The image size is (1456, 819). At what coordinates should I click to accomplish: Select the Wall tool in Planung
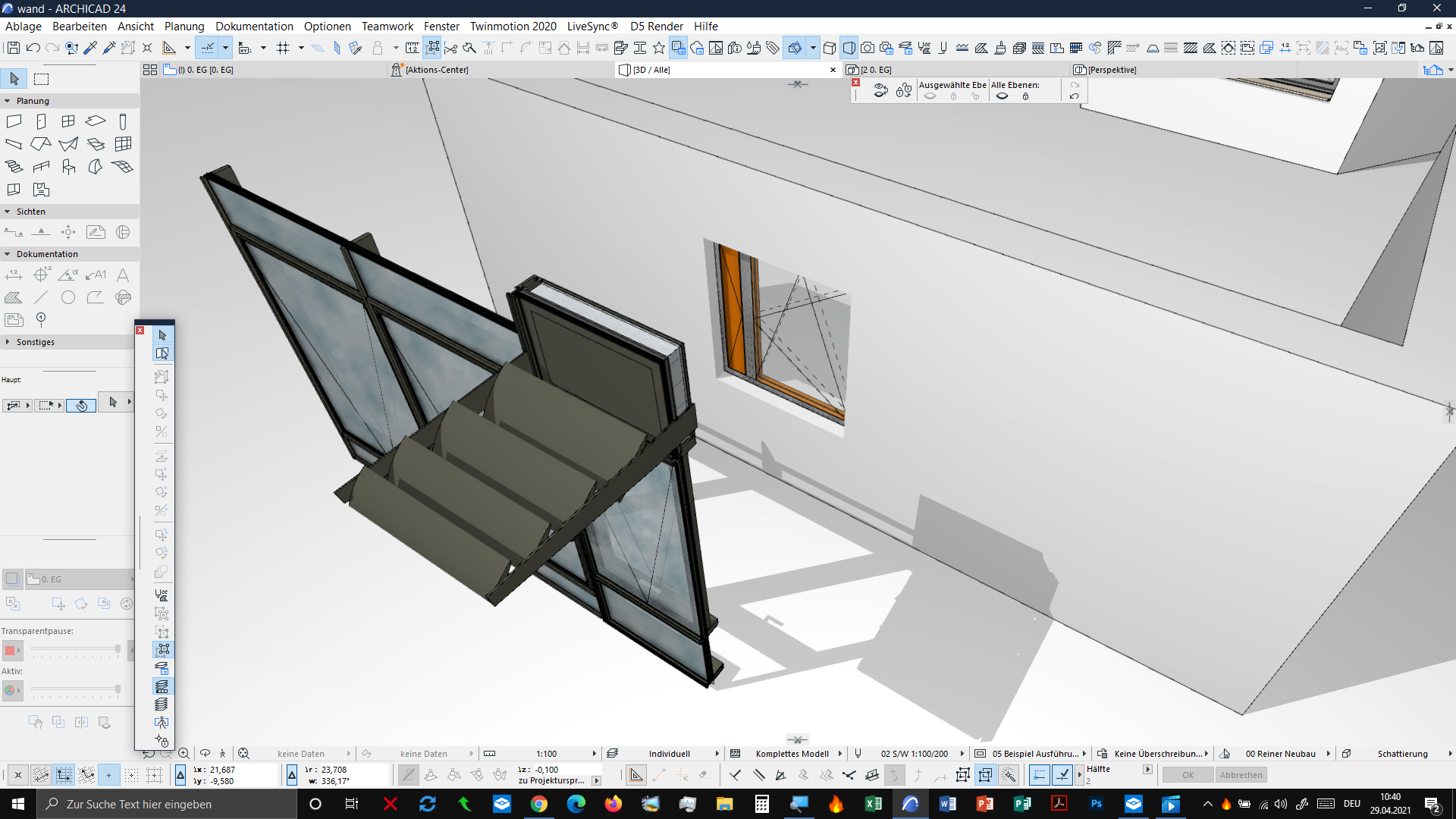pos(14,121)
